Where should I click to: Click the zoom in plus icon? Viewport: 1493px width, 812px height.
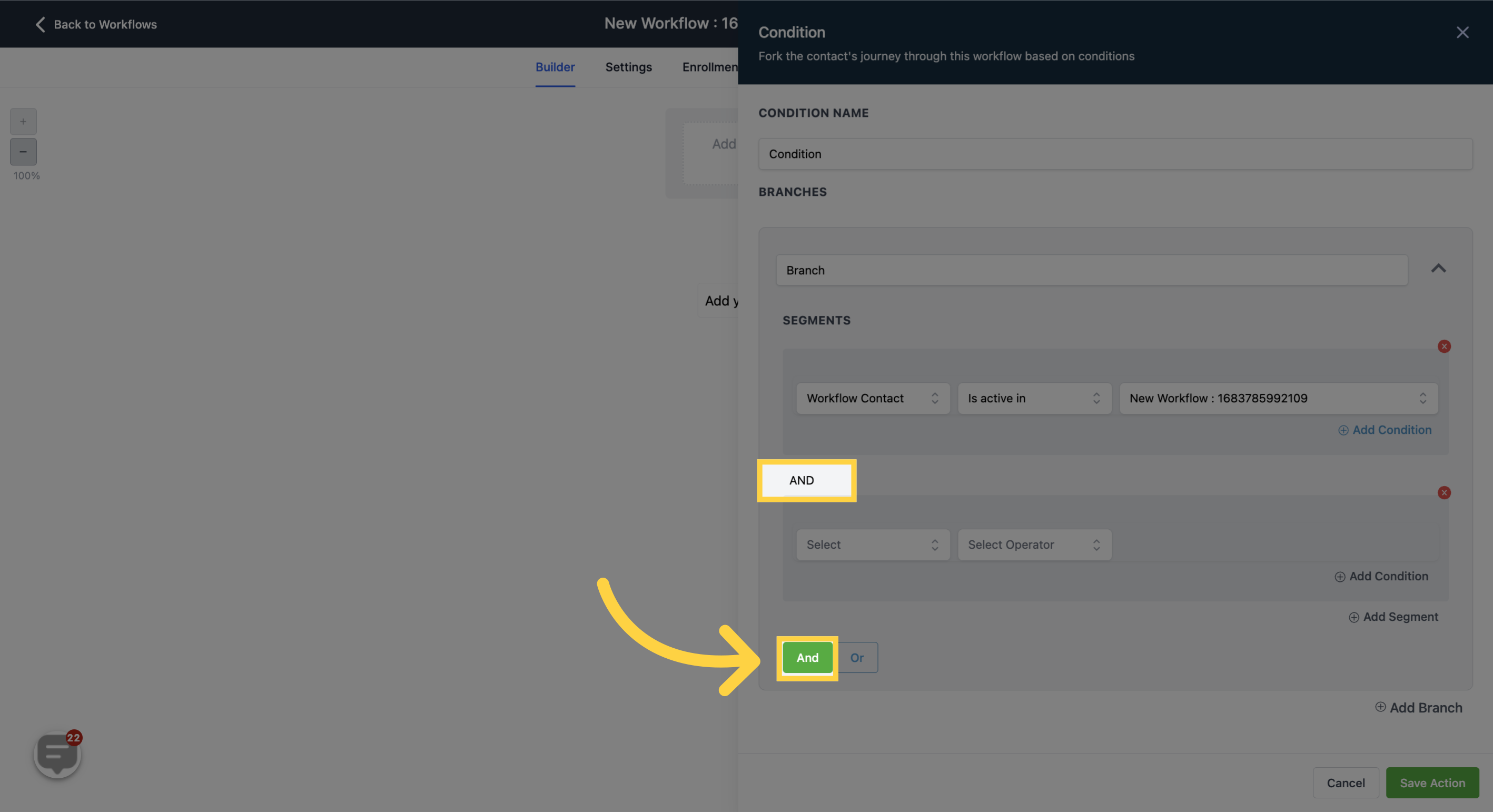tap(23, 121)
